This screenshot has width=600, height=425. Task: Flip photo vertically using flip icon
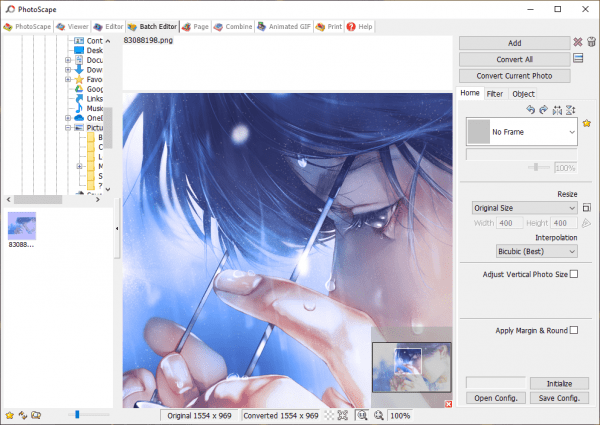(571, 110)
